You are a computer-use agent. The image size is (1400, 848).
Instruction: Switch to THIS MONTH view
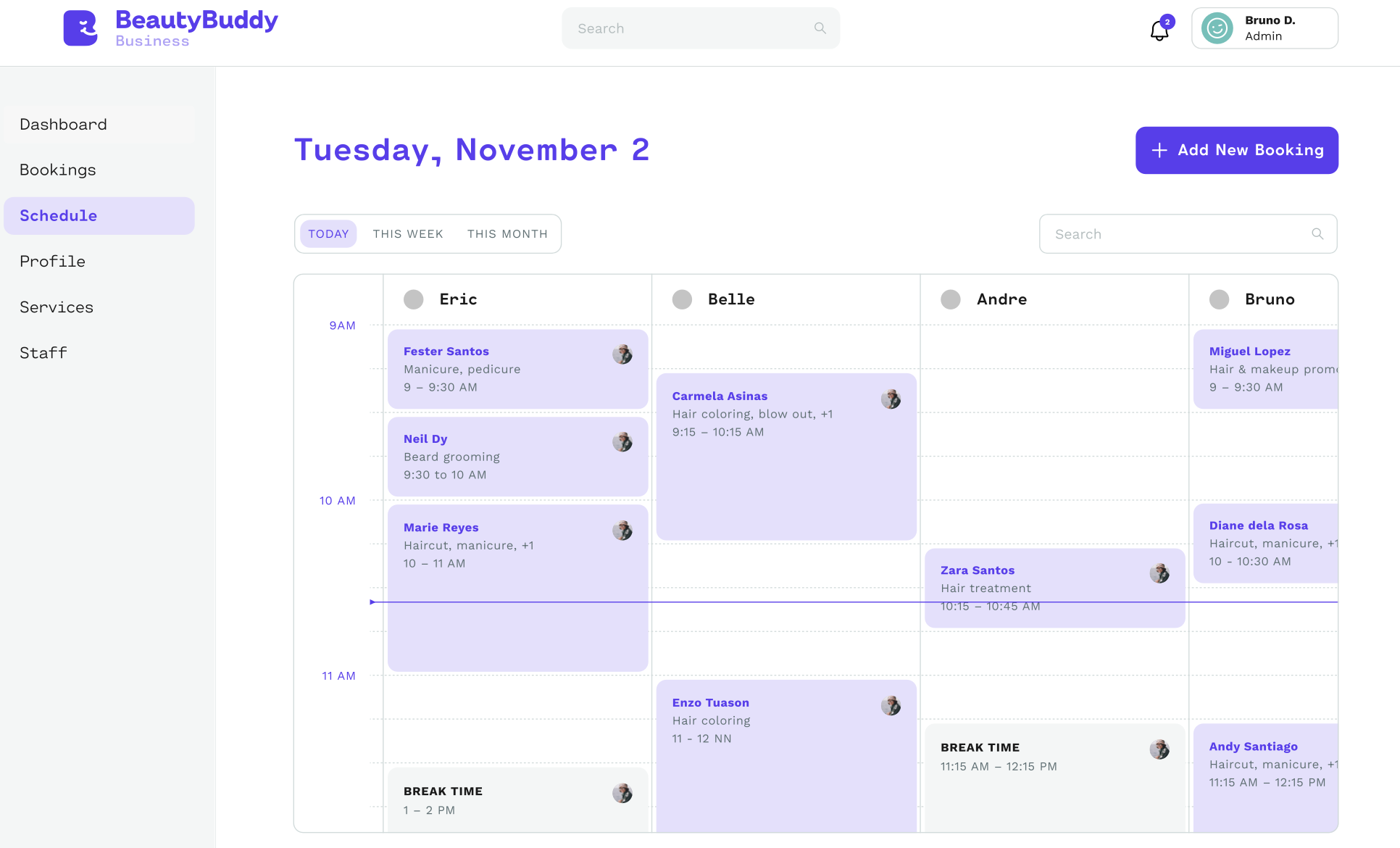[507, 234]
